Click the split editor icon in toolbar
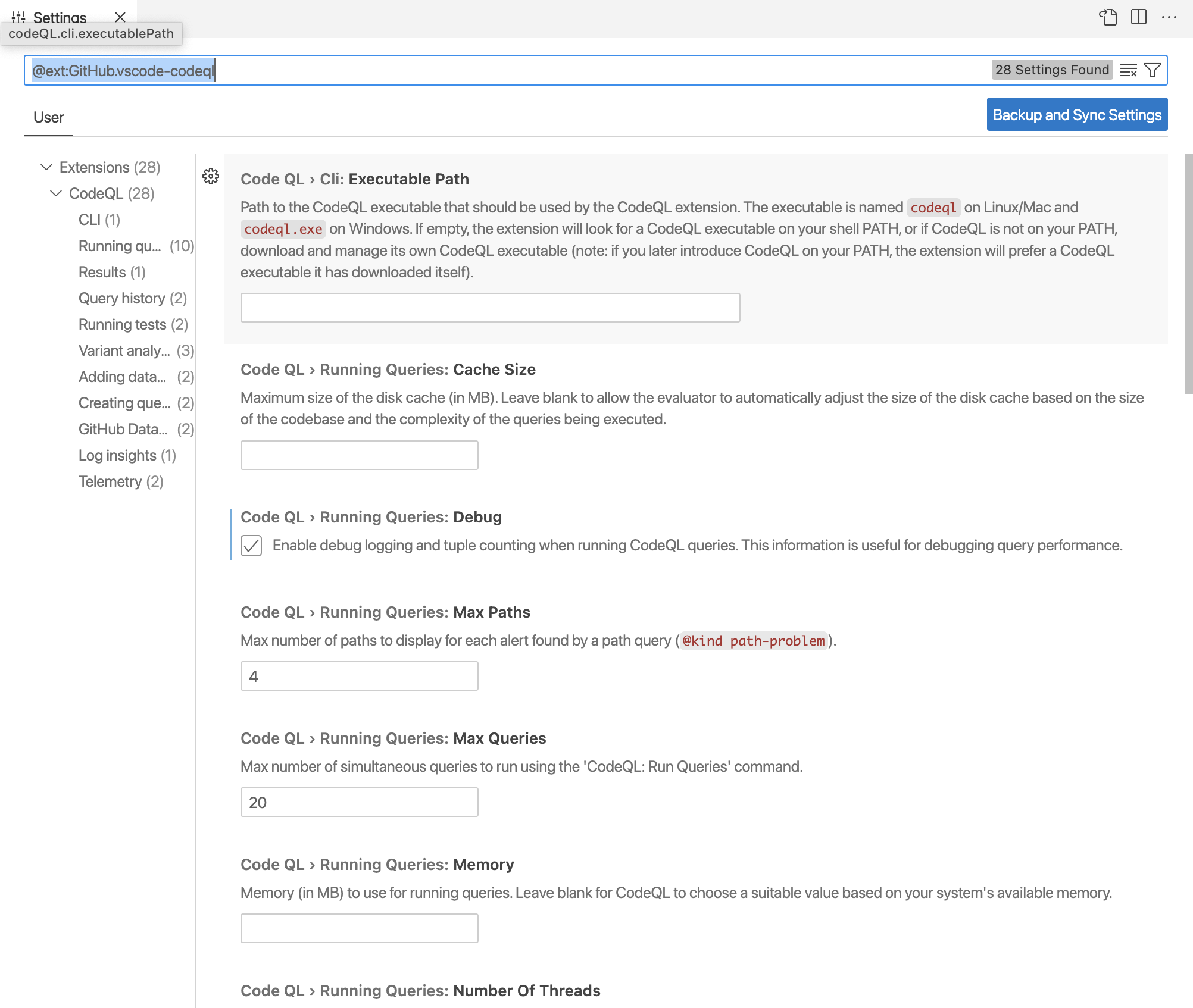 [x=1139, y=18]
